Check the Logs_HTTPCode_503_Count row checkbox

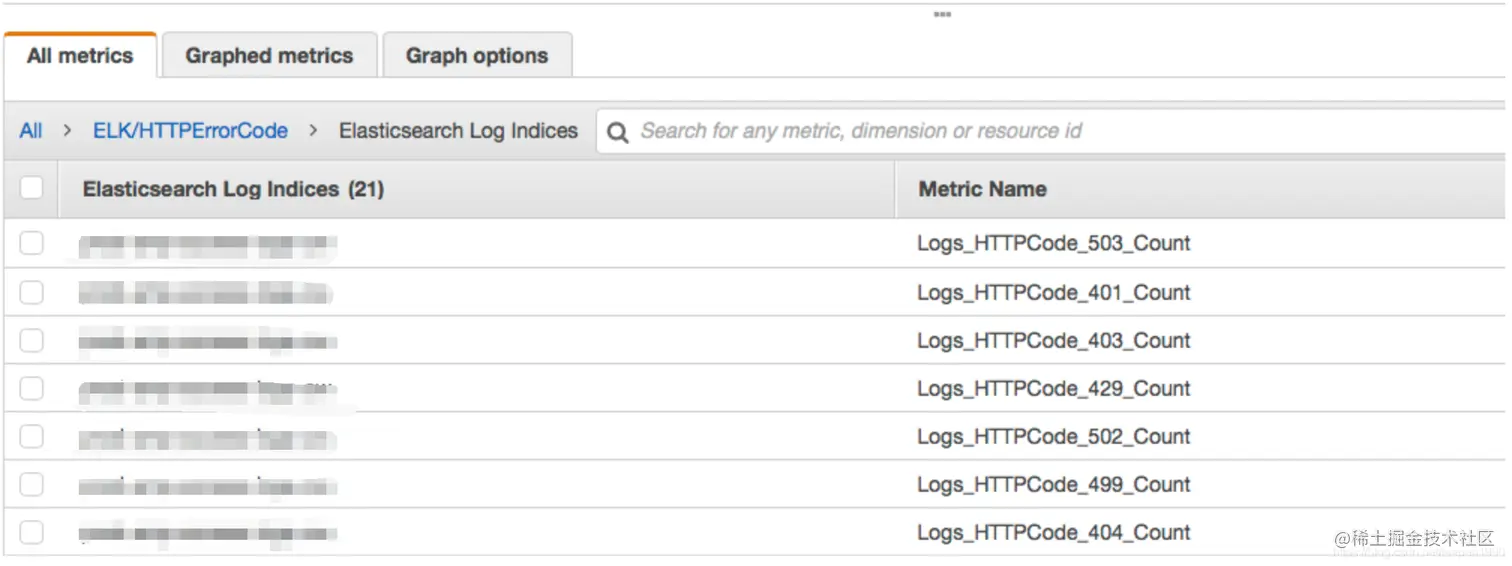tap(32, 243)
